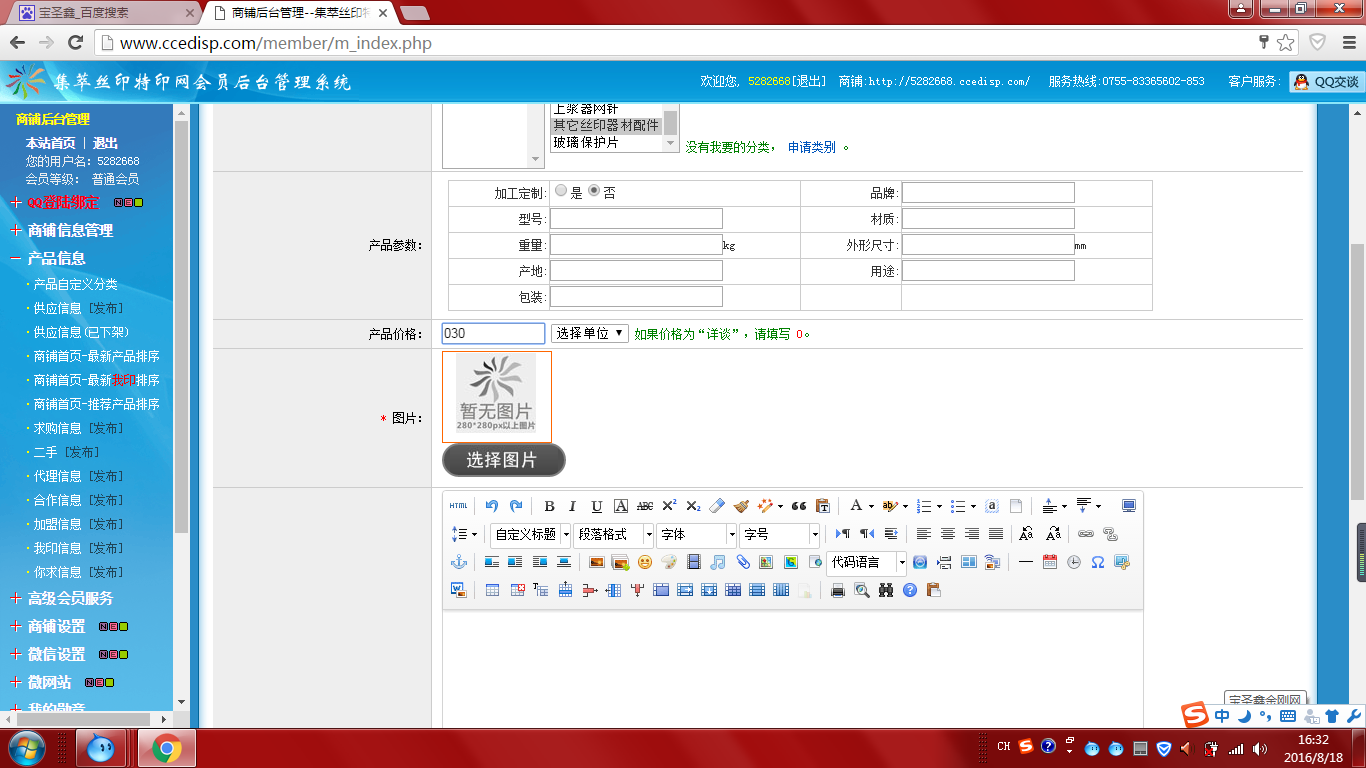Toggle HTML source mode in editor
This screenshot has height=768, width=1366.
pos(458,506)
